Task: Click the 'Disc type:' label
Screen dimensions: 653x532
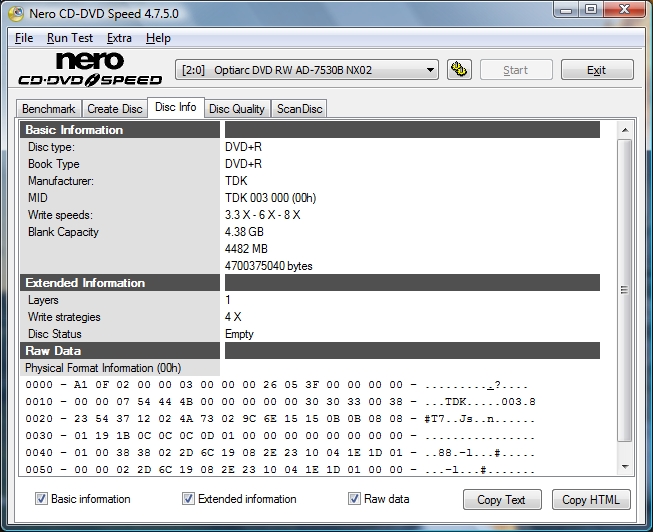Action: tap(51, 147)
